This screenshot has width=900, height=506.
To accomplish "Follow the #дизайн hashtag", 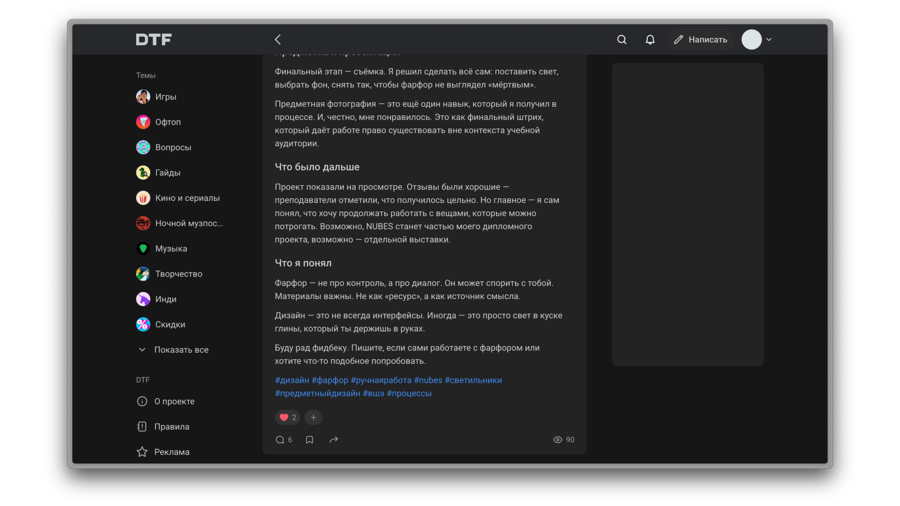I will pyautogui.click(x=292, y=380).
